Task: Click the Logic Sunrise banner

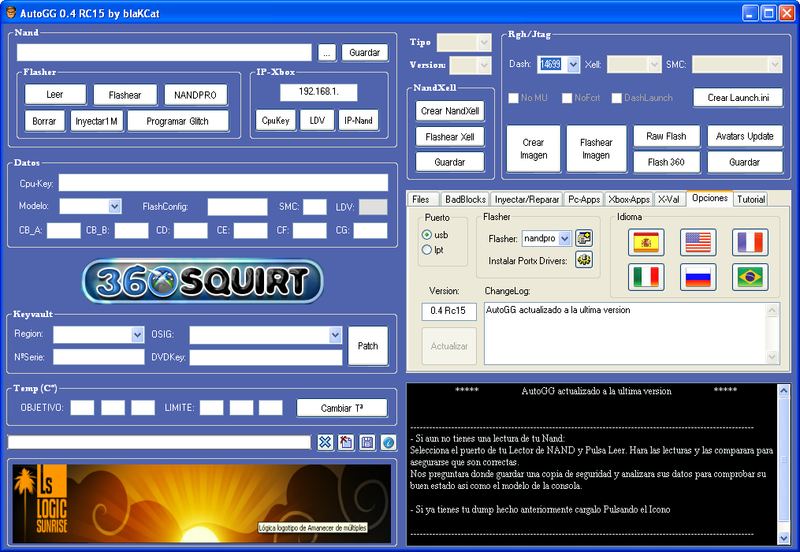Action: point(202,503)
